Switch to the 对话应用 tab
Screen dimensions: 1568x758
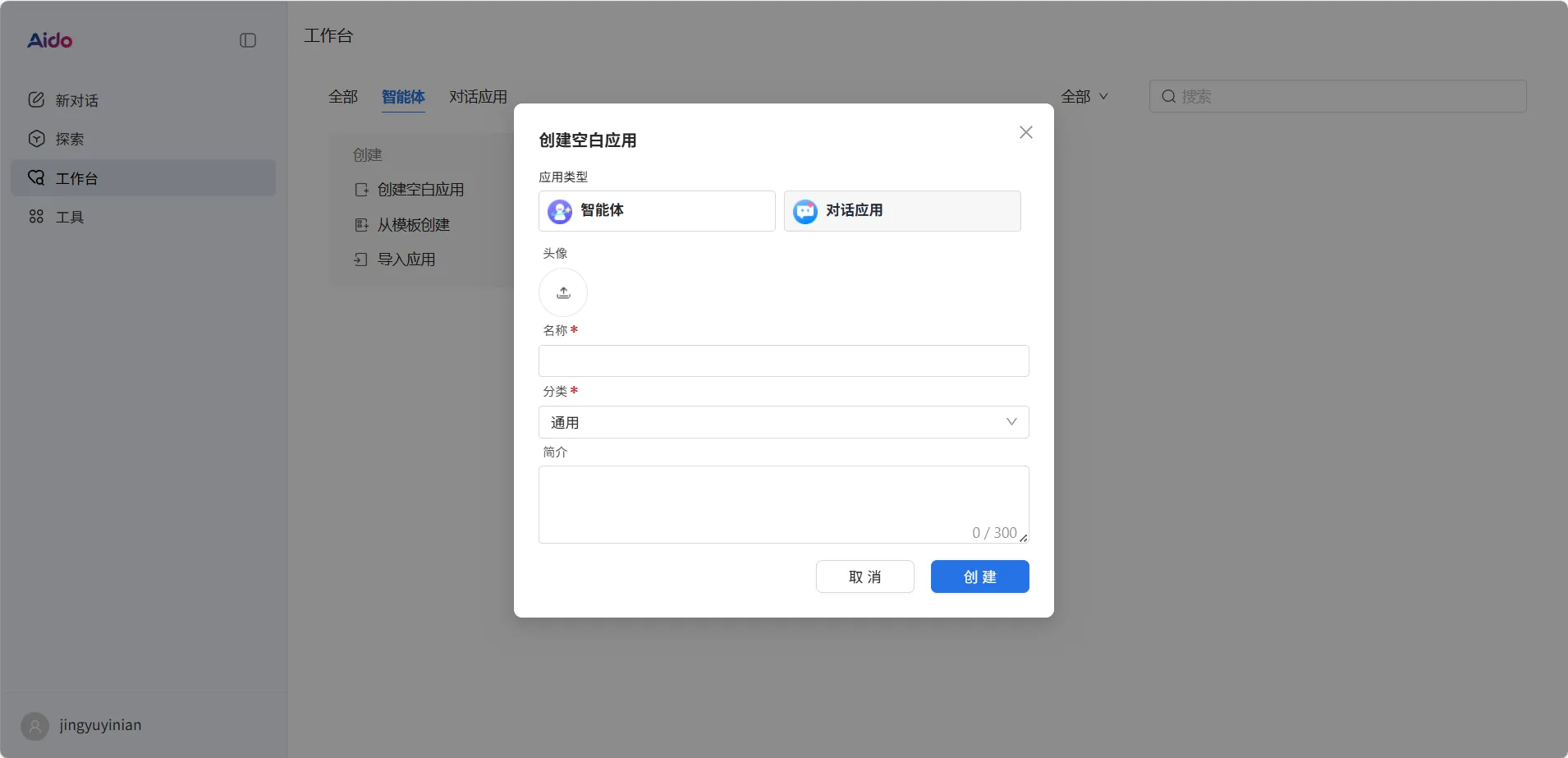pyautogui.click(x=477, y=96)
